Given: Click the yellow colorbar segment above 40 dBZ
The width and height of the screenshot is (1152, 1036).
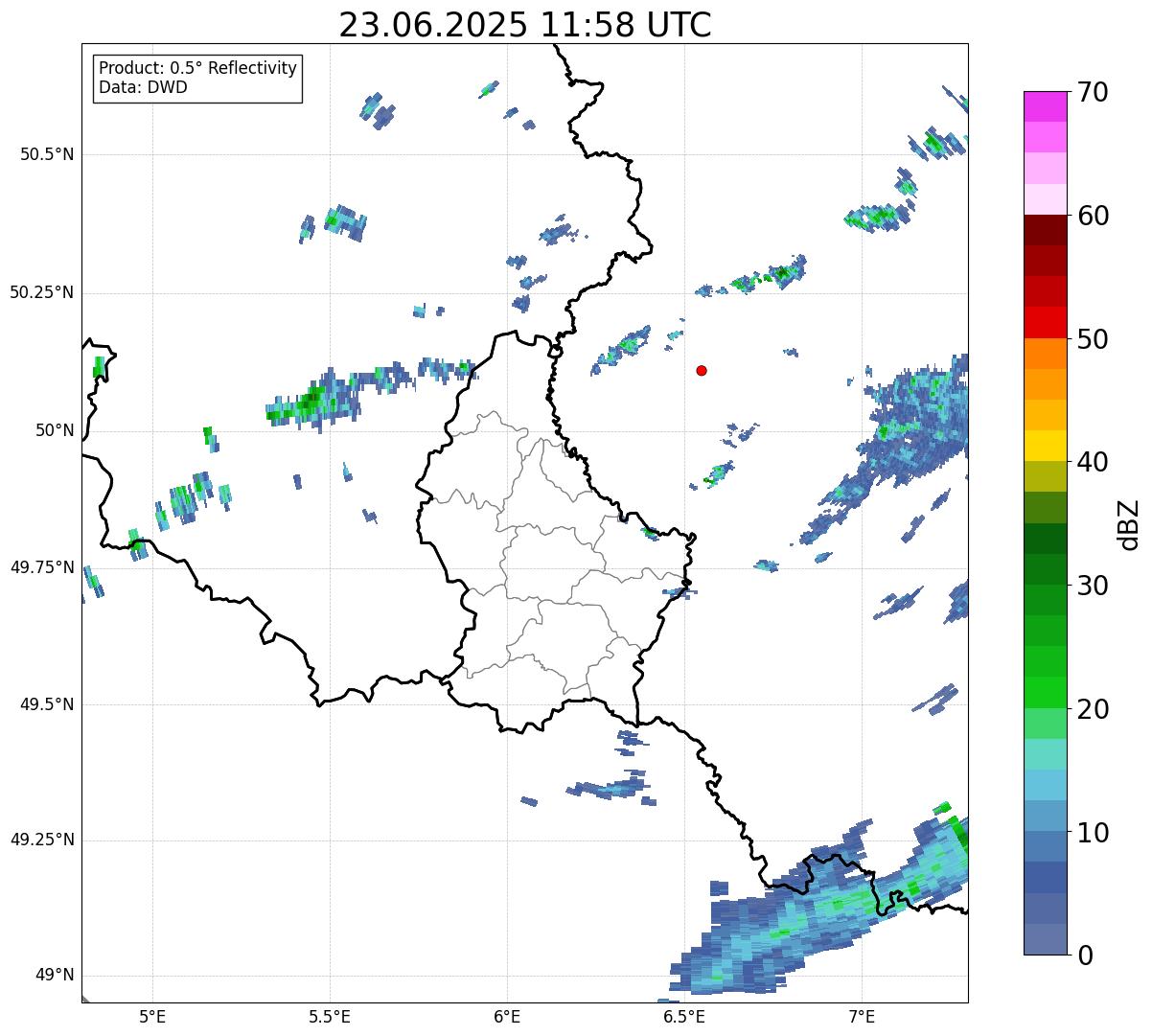Looking at the screenshot, I should coord(1045,447).
